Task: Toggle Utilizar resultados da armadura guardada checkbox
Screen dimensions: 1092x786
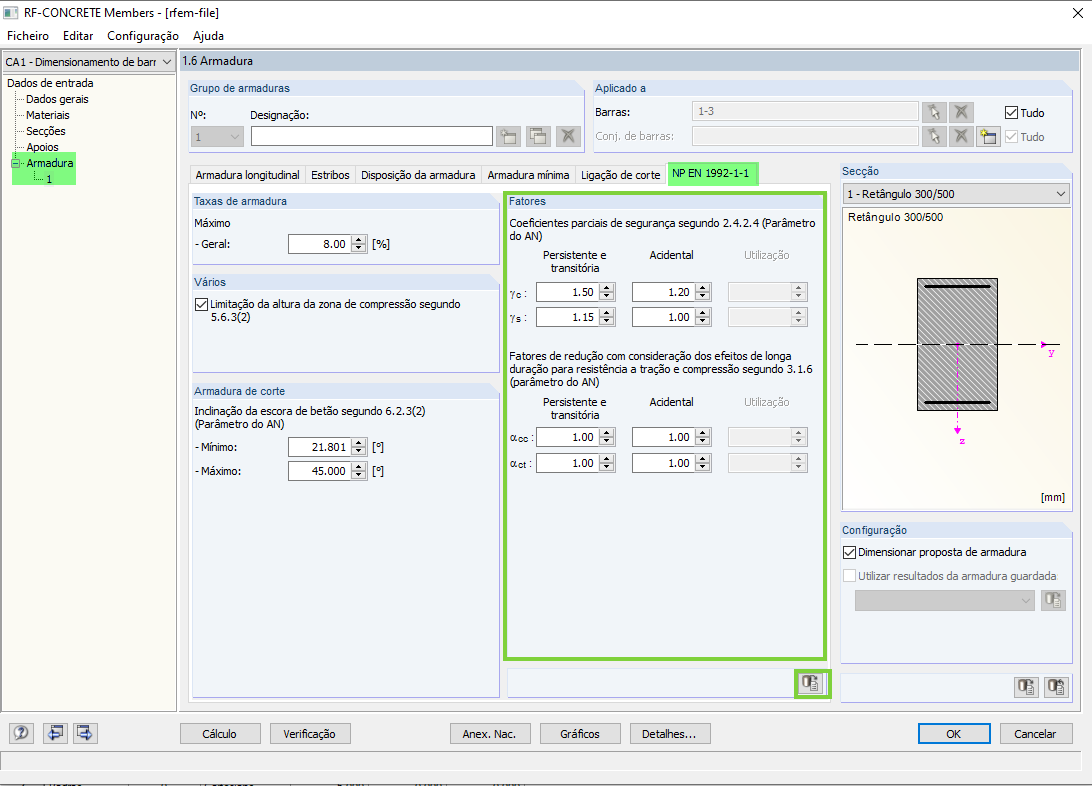Action: pos(849,576)
